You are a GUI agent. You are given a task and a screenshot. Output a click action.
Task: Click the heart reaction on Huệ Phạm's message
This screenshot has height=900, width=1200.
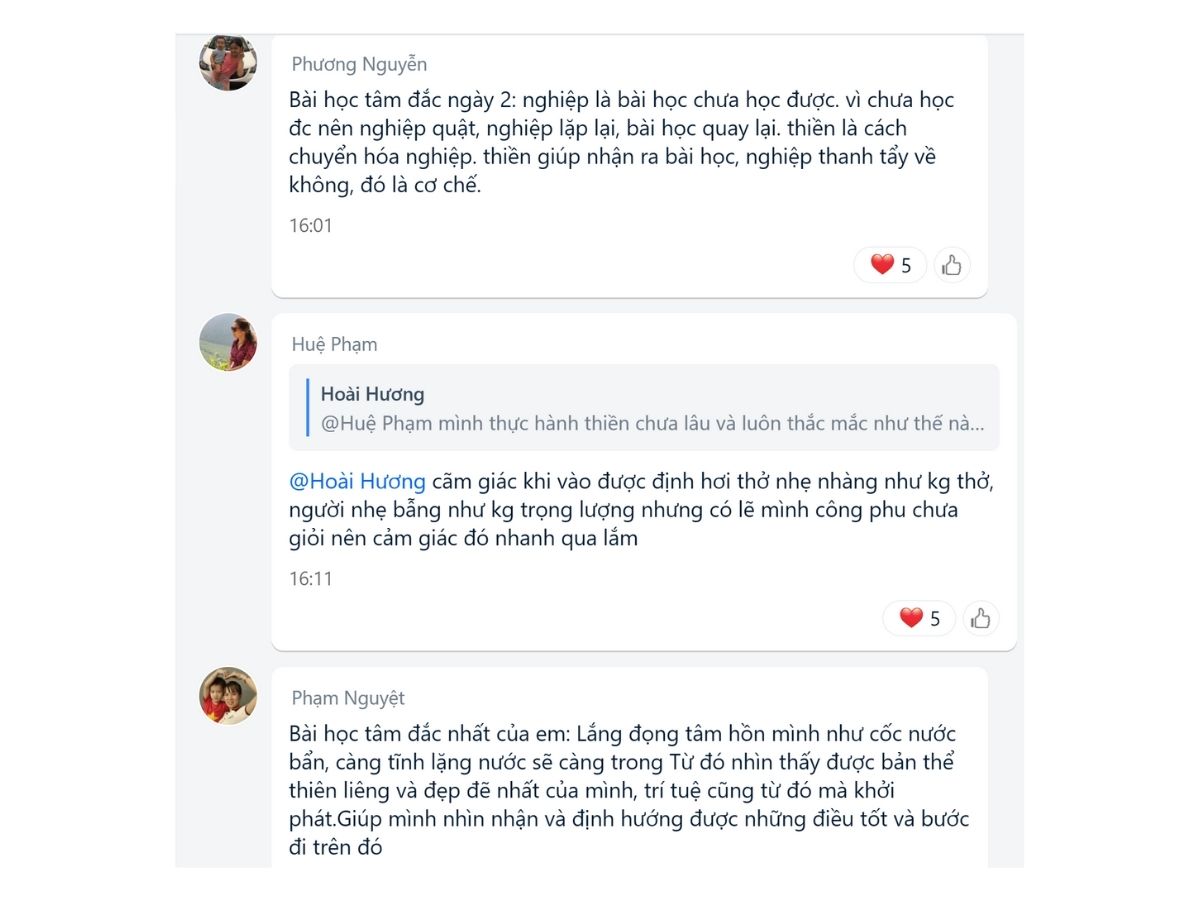(x=919, y=618)
